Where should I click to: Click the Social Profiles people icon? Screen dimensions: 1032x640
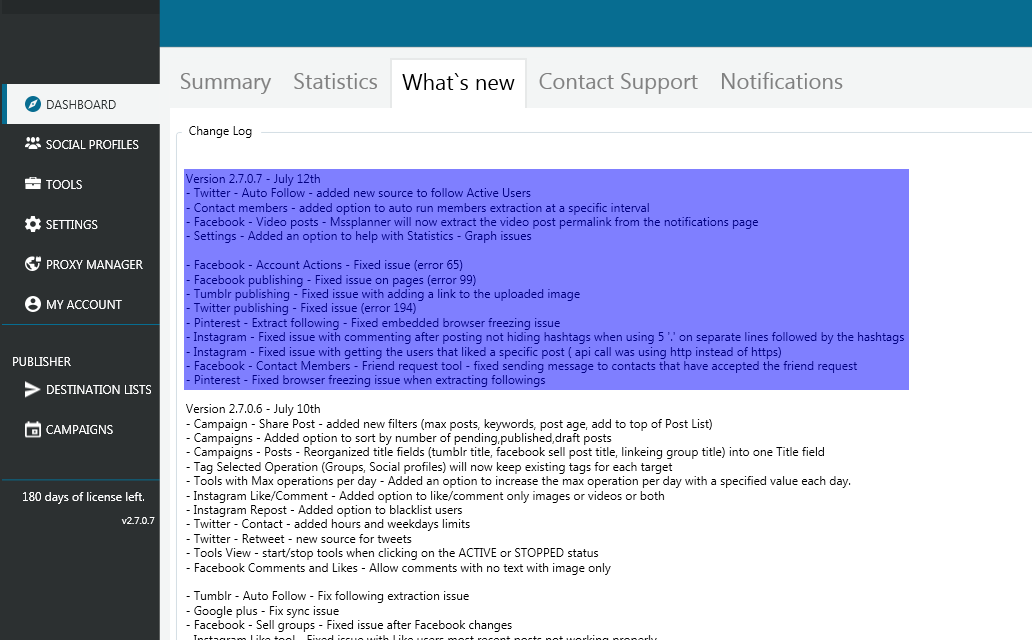click(x=32, y=144)
